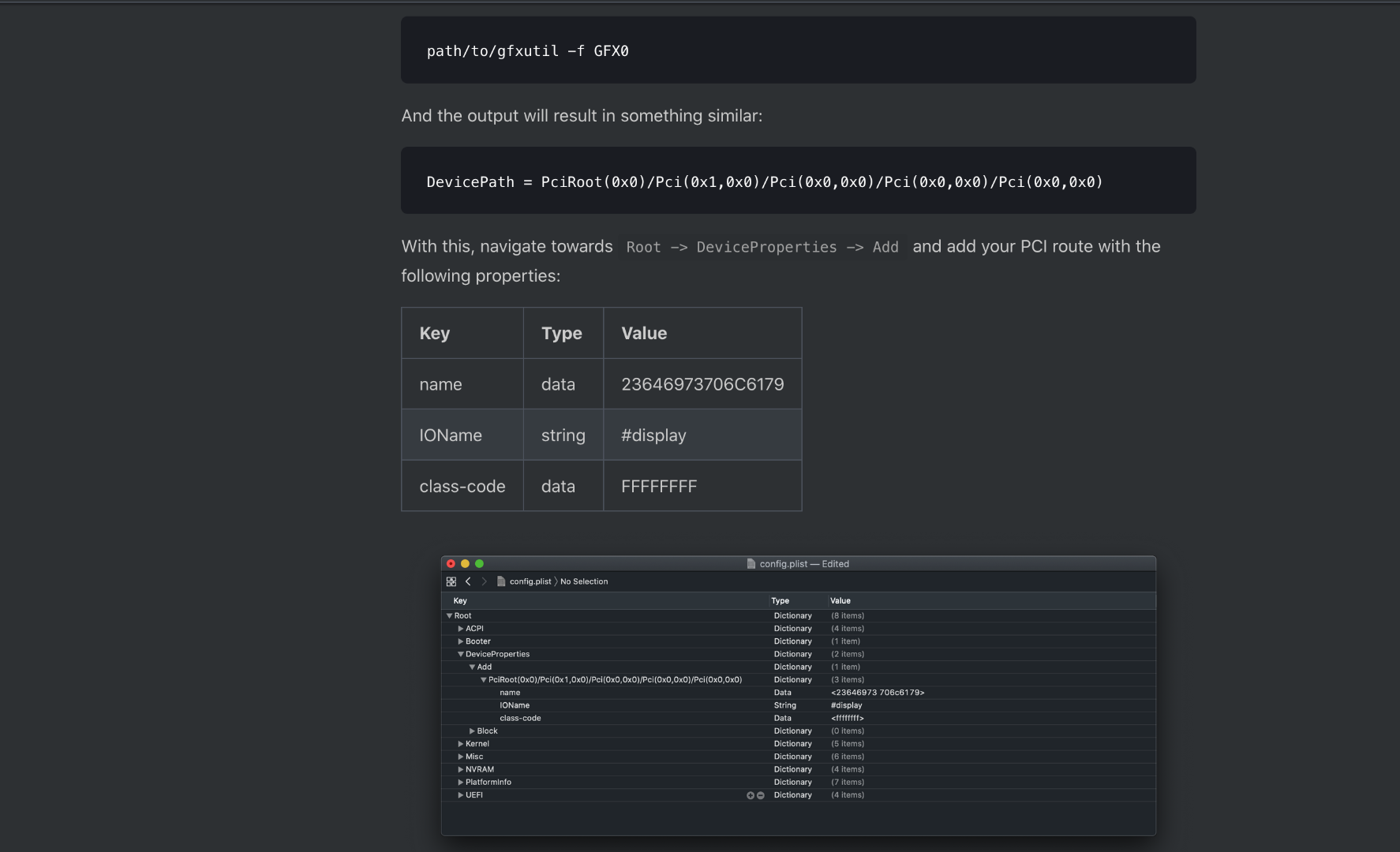1400x852 pixels.
Task: Click No Selection in the breadcrumb bar
Action: pos(584,581)
